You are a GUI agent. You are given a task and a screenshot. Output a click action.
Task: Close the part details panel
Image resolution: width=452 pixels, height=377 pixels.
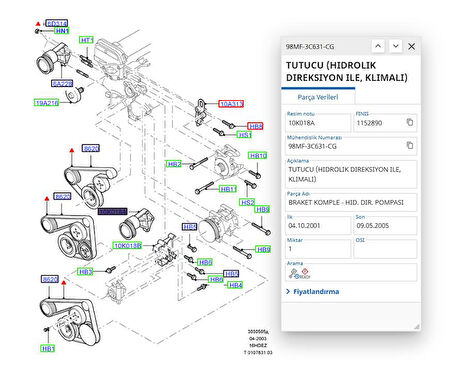[x=412, y=46]
